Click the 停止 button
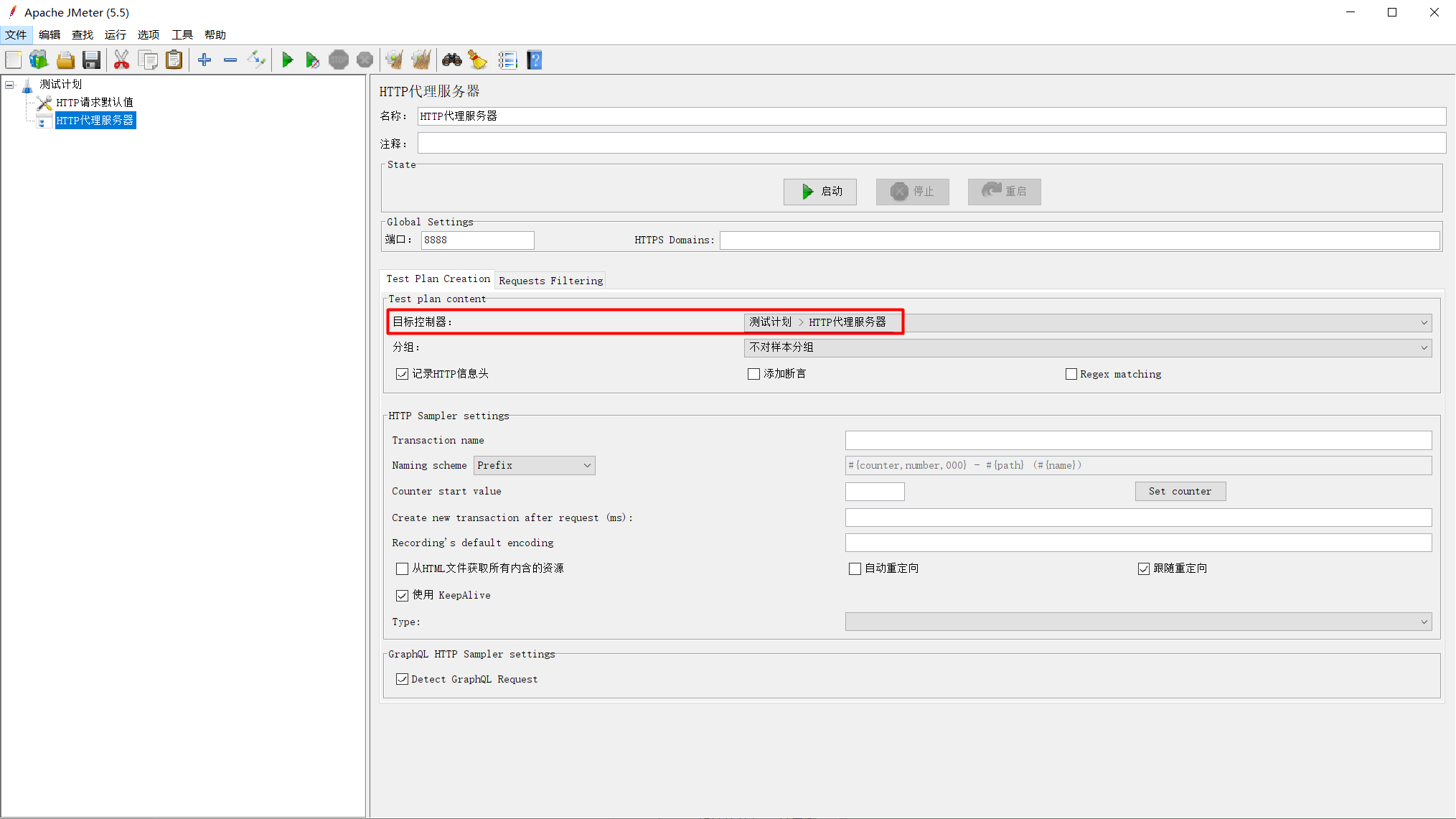 point(913,192)
